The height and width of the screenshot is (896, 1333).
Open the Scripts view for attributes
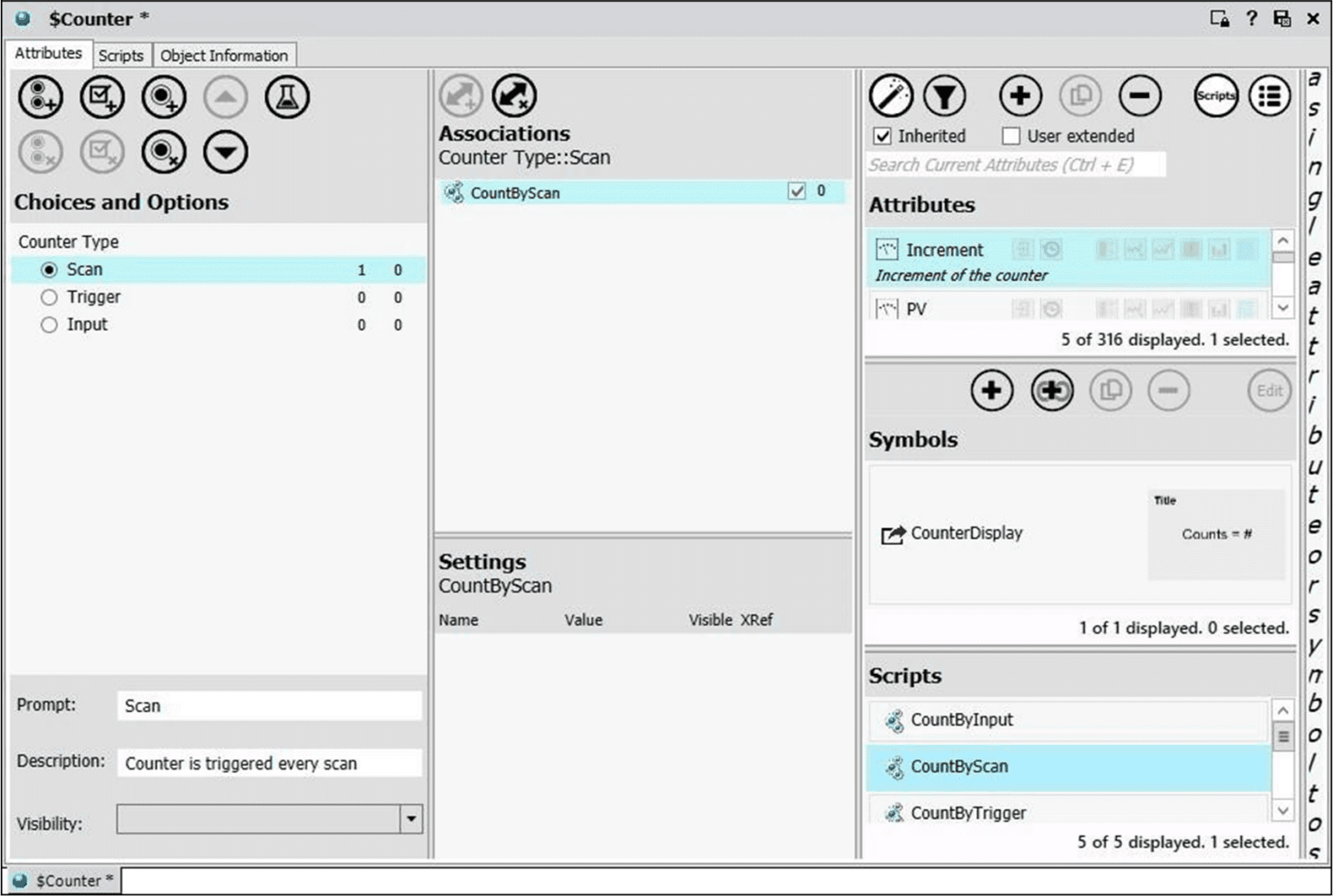pyautogui.click(x=1215, y=95)
